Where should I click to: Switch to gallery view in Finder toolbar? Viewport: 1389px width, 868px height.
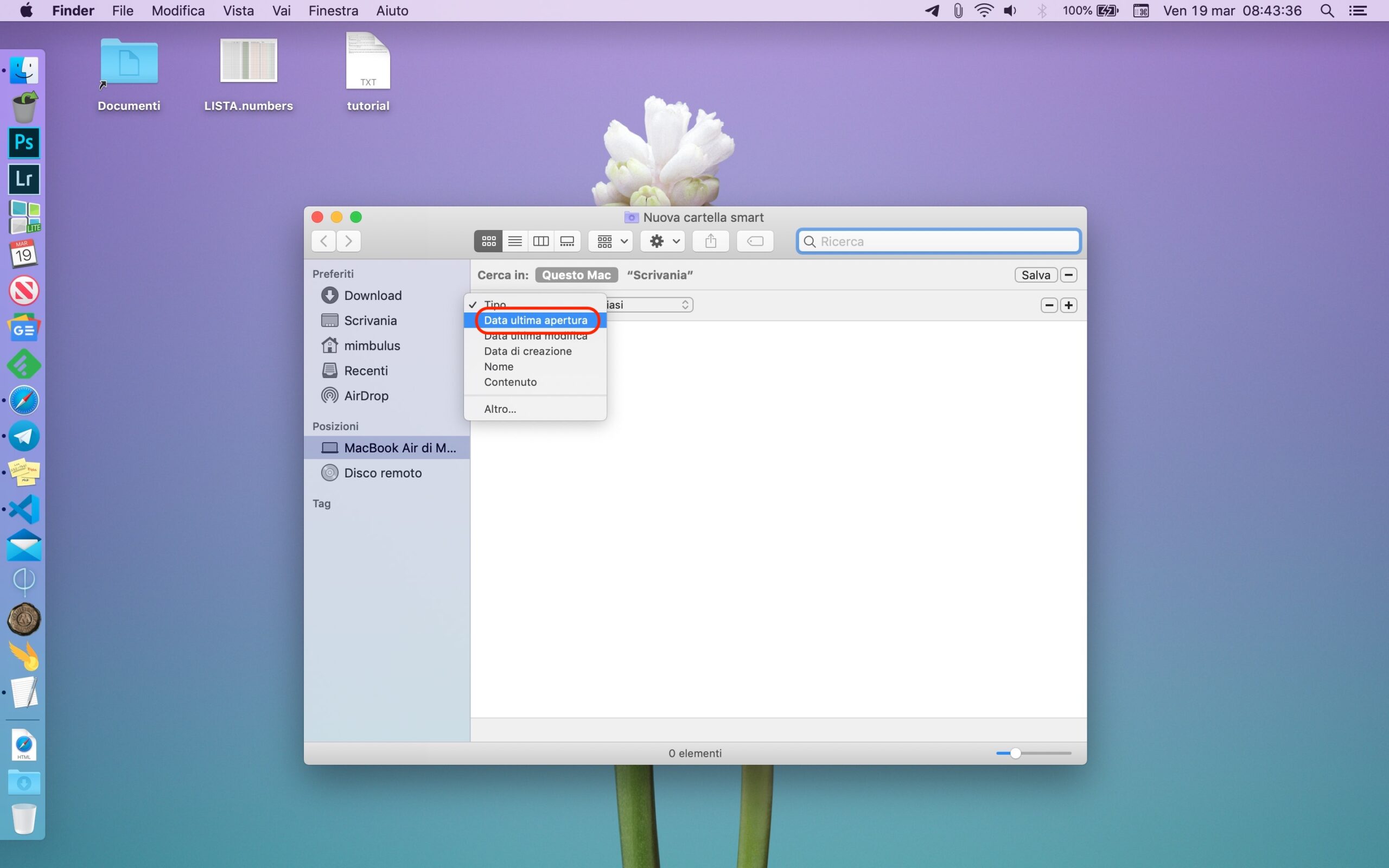pos(567,241)
